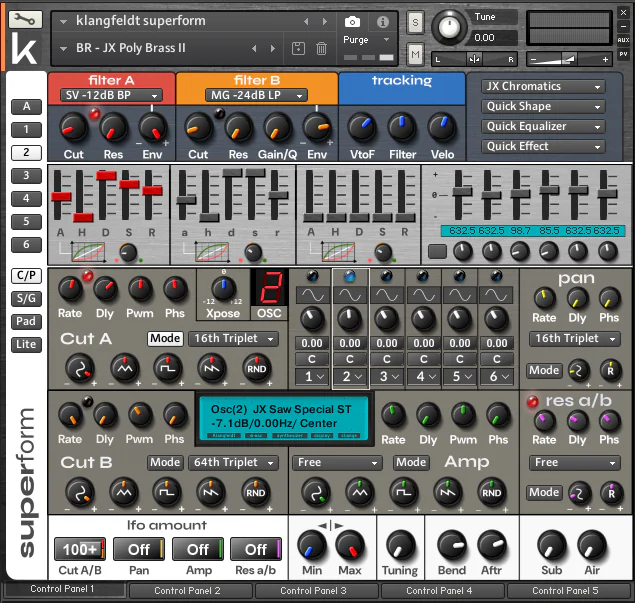The image size is (635, 603).
Task: Click the Lite page button
Action: coord(26,345)
